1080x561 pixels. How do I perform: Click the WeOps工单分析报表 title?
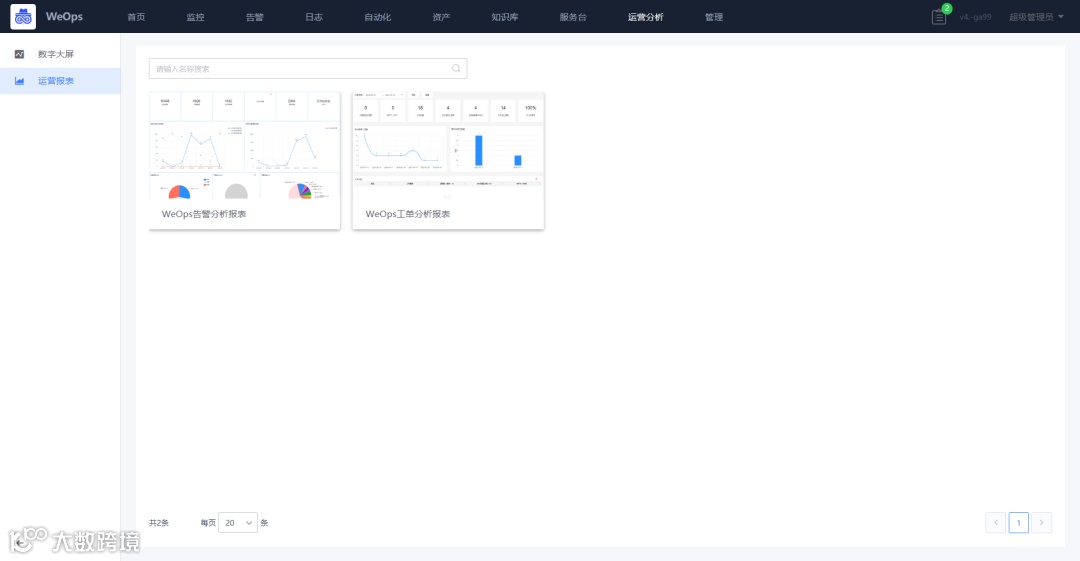coord(408,214)
